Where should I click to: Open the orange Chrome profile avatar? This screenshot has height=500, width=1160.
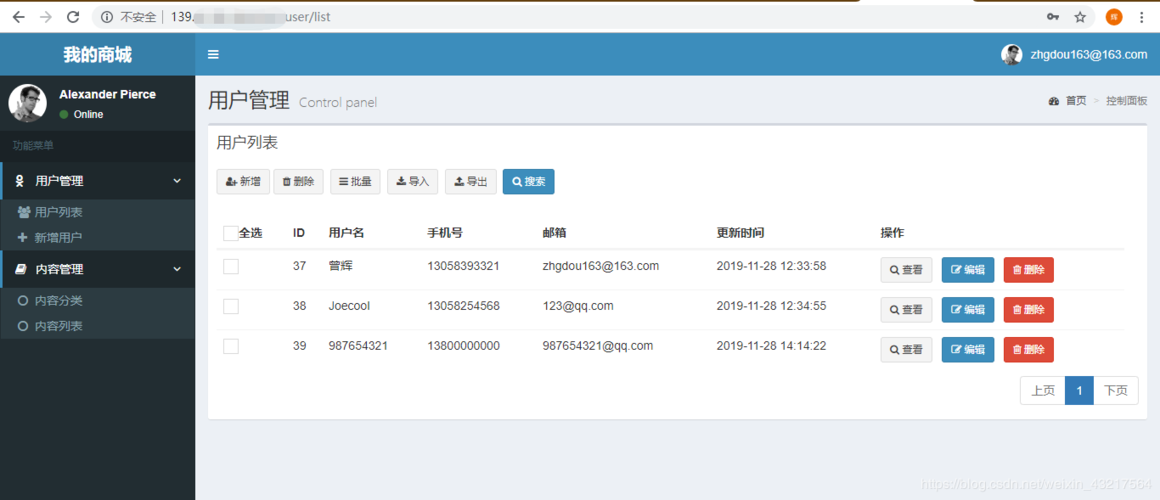click(x=1113, y=17)
